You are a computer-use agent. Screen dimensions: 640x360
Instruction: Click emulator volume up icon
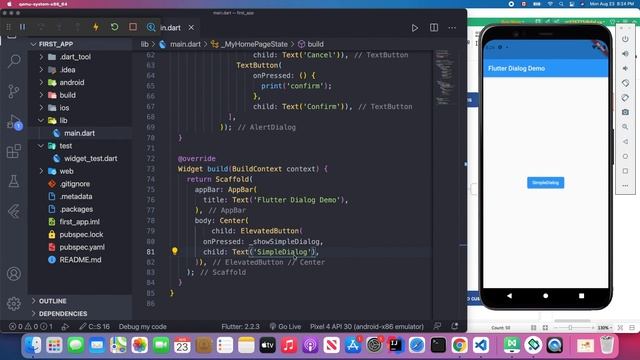coord(625,53)
